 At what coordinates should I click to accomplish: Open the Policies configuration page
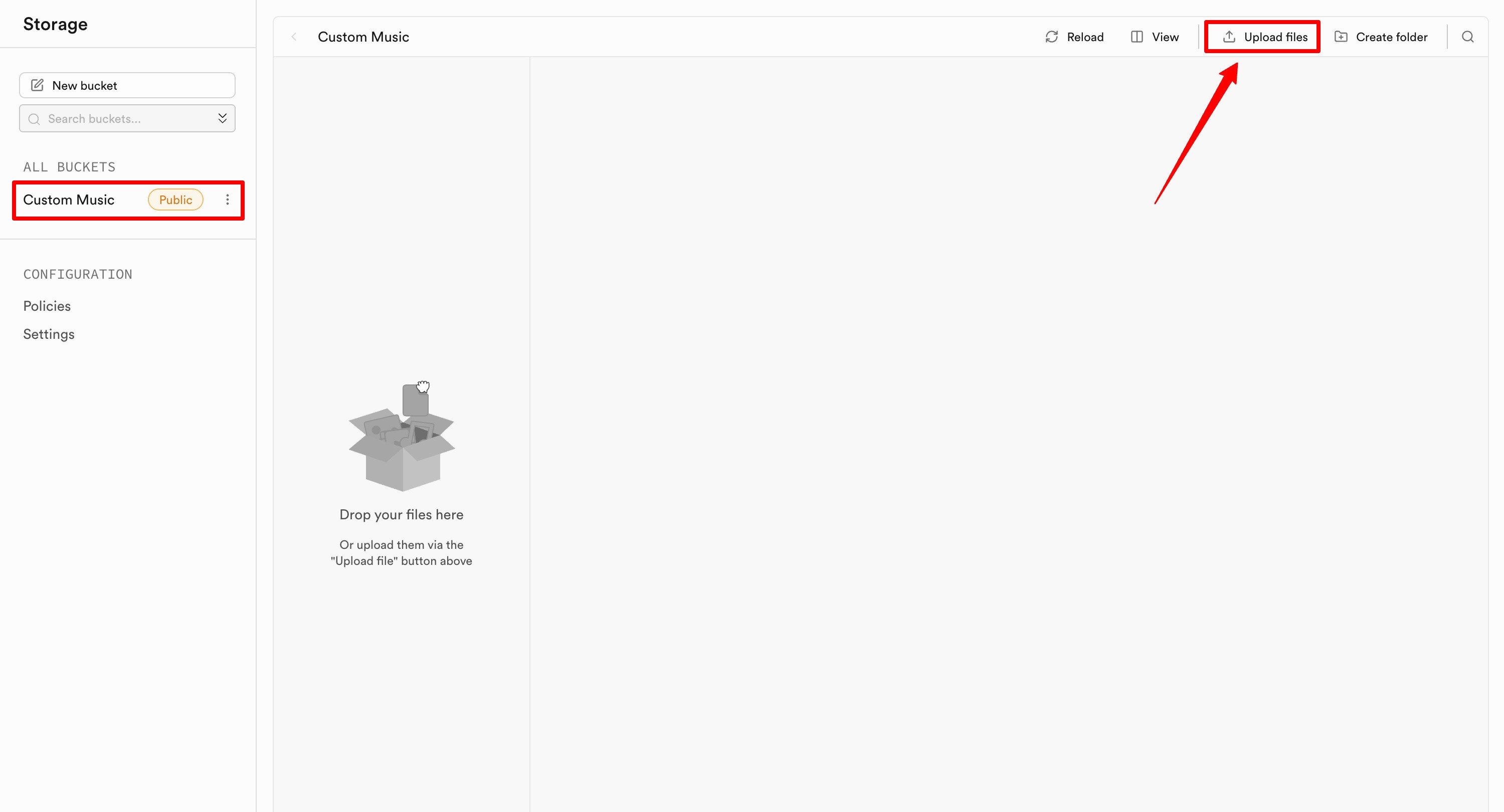pyautogui.click(x=47, y=306)
